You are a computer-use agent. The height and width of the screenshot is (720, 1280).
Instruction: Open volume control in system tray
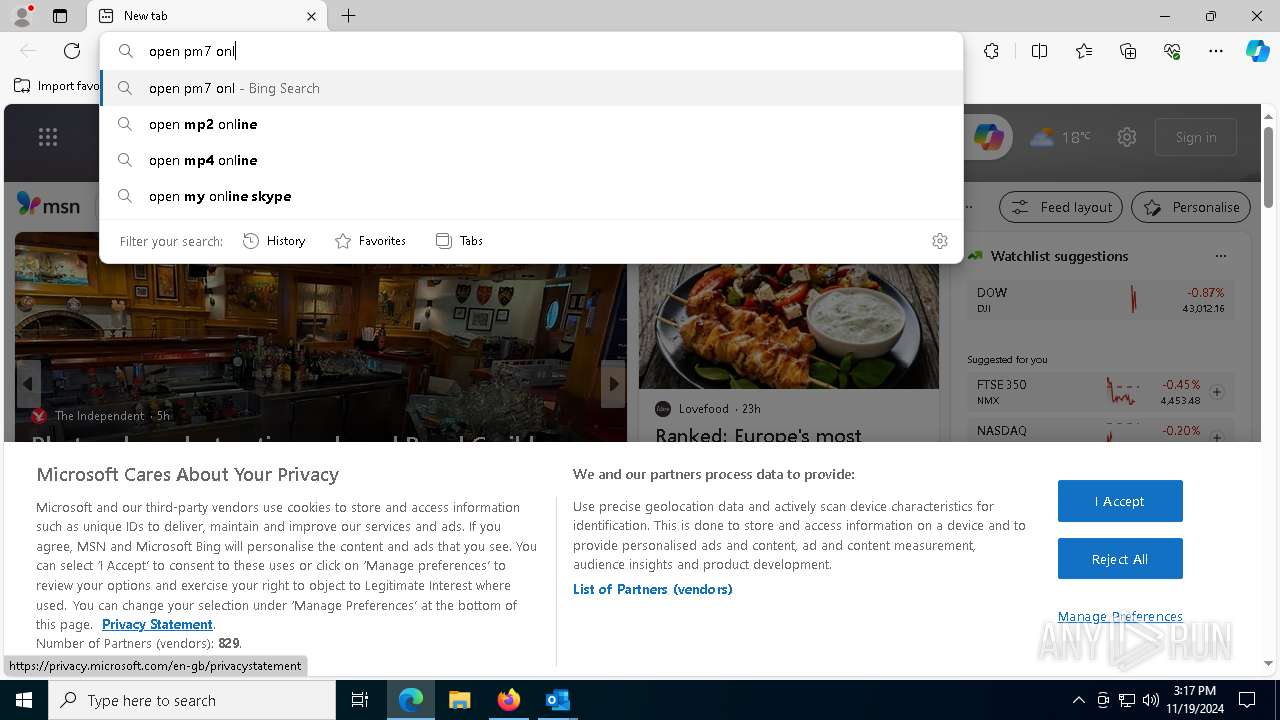click(x=1151, y=700)
